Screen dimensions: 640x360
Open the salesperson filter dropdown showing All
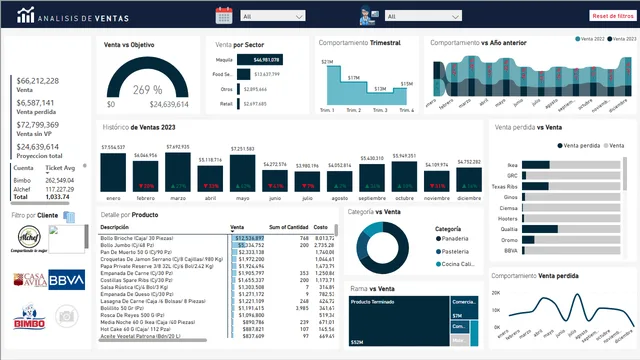[x=423, y=16]
